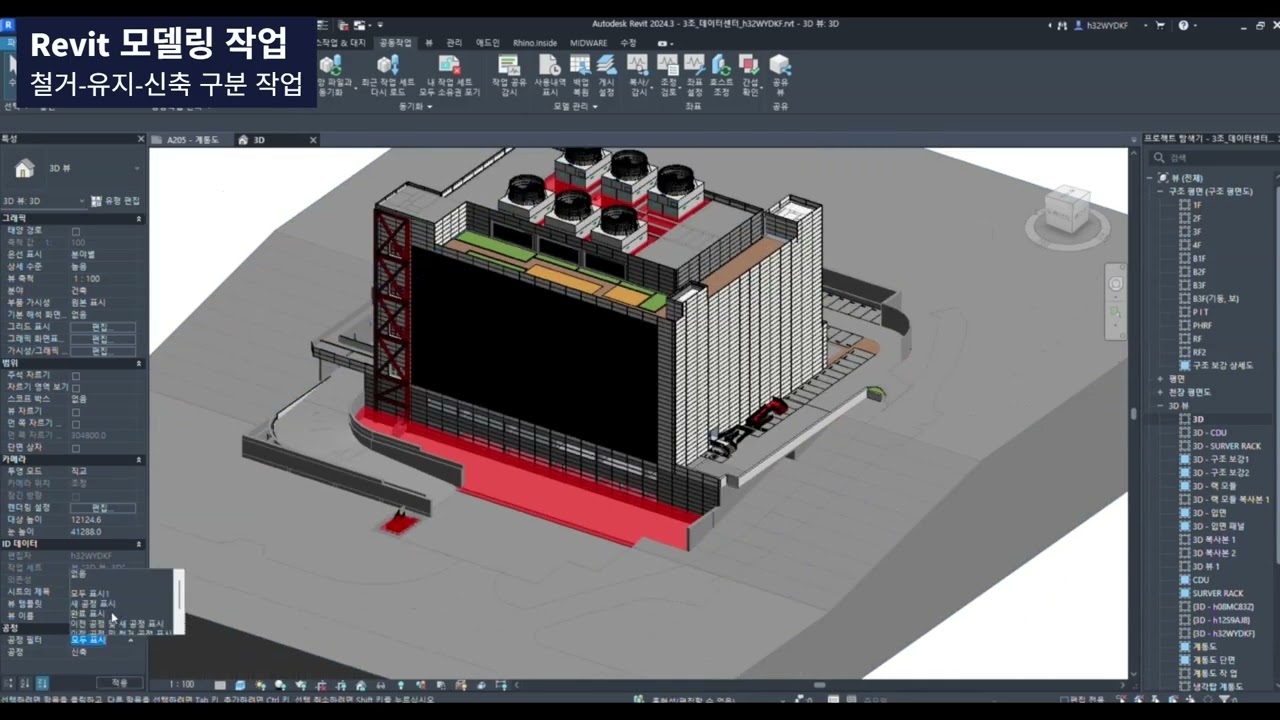Image resolution: width=1280 pixels, height=720 pixels.
Task: Check the 단면 상자 checkbox
Action: click(76, 448)
